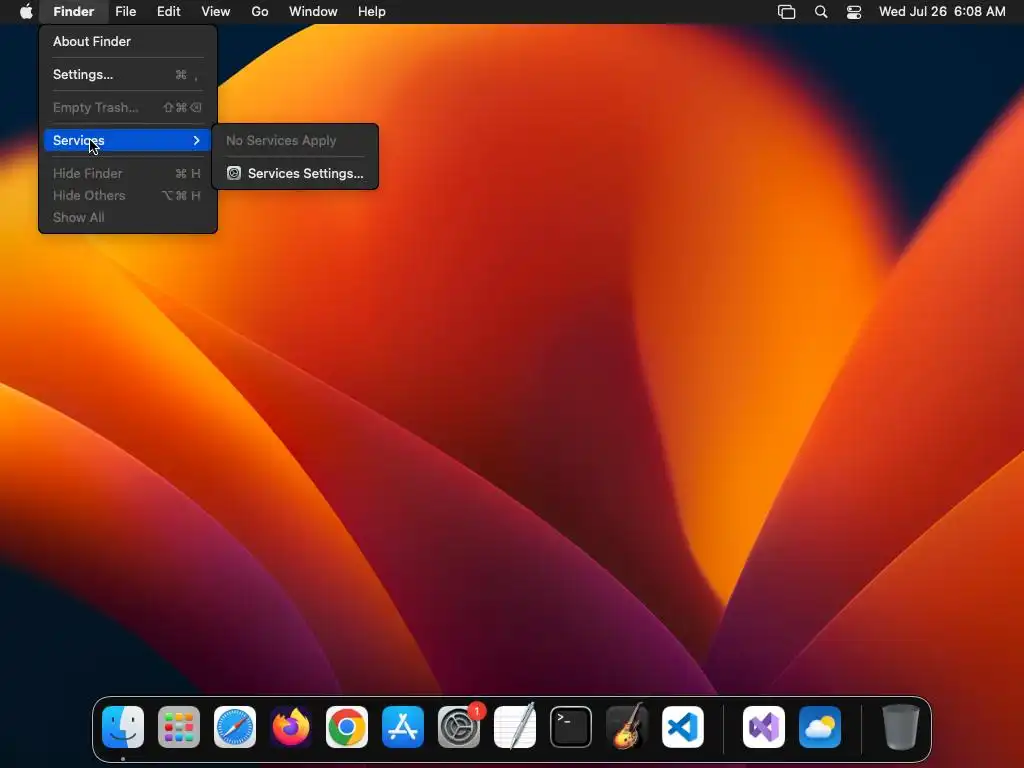
Task: Choose Hide Finder menu item
Action: tap(127, 173)
